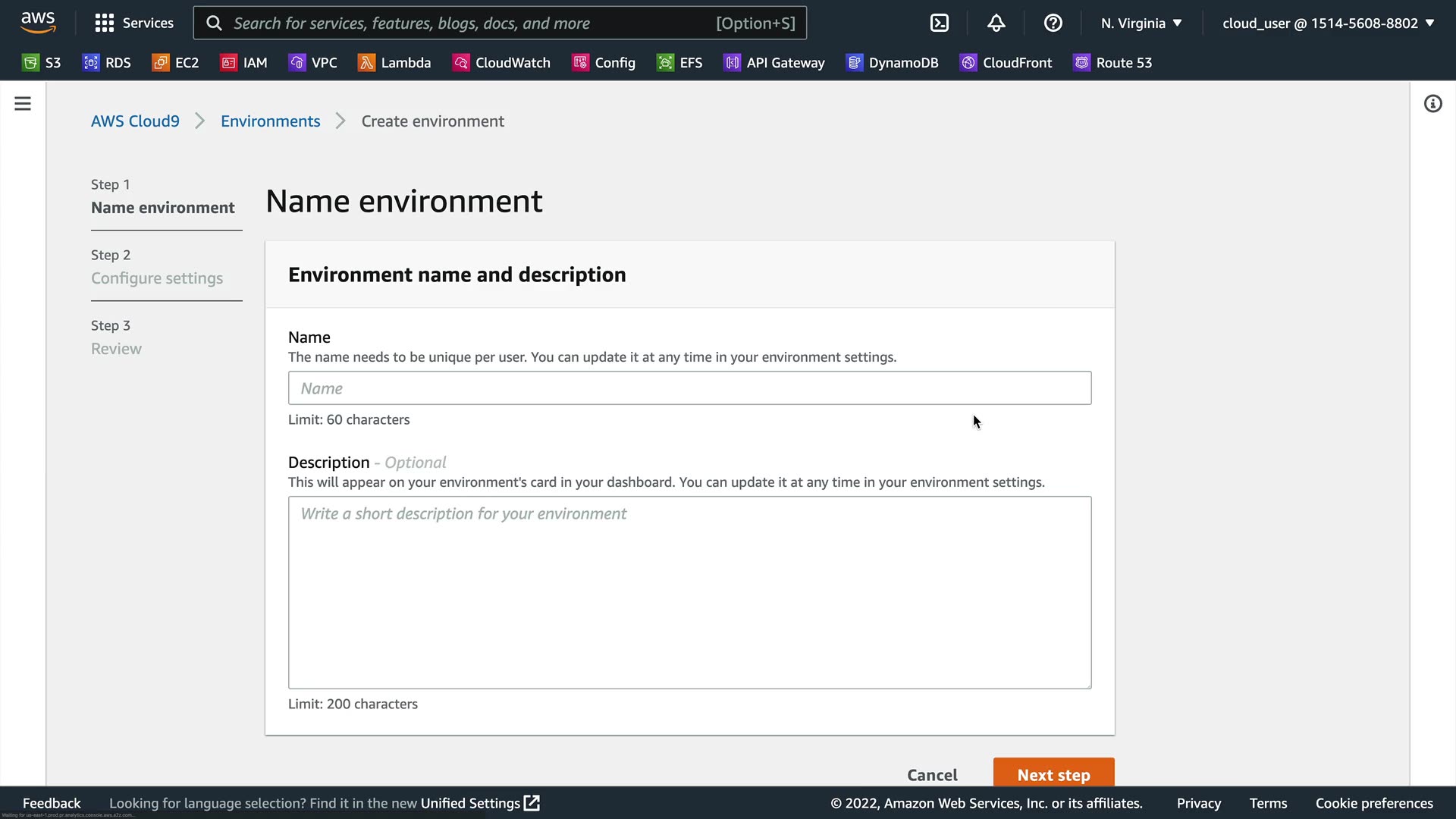
Task: Open the Lambda service shortcut
Action: coord(394,63)
